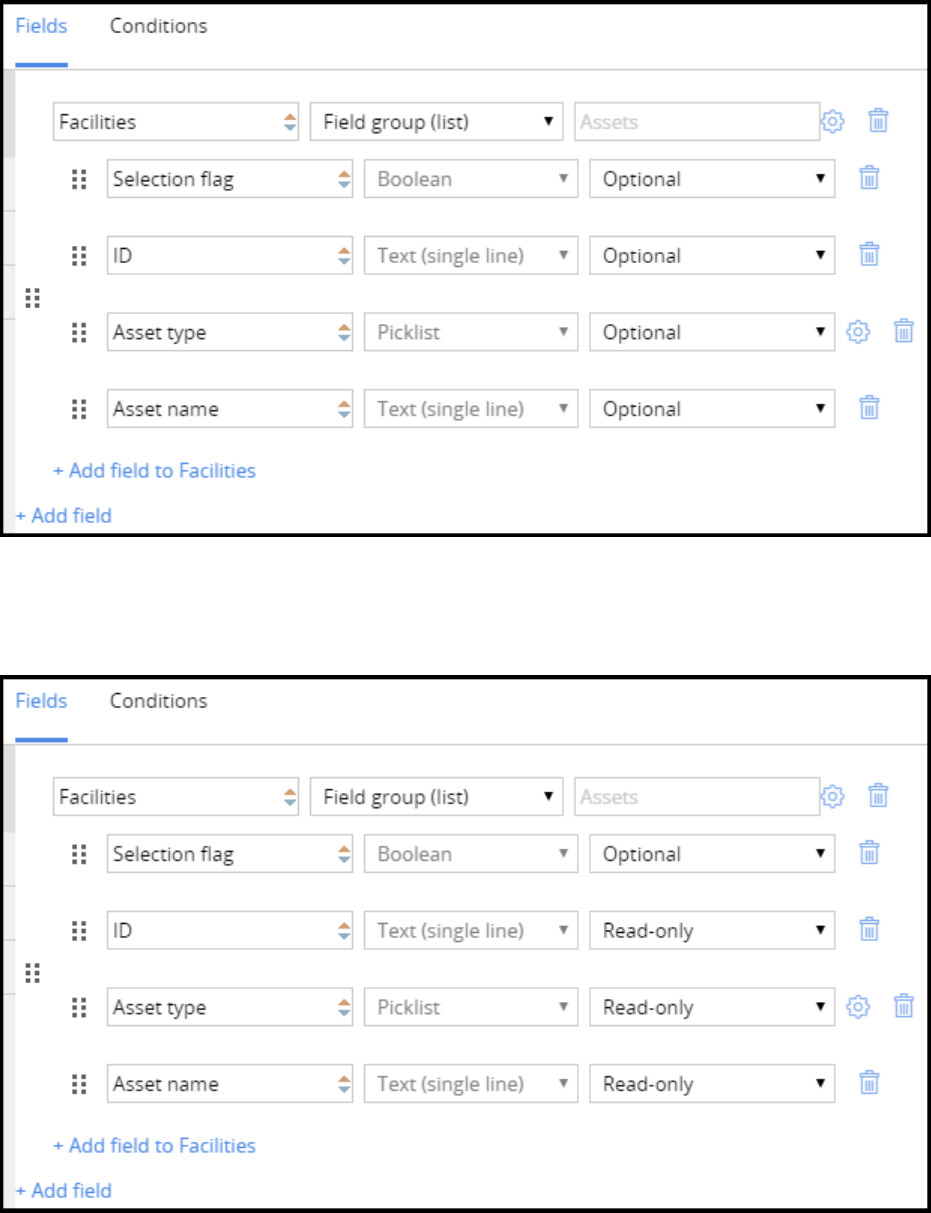Delete the Selection flag row in the lower panel
This screenshot has height=1213, width=931.
coord(869,853)
